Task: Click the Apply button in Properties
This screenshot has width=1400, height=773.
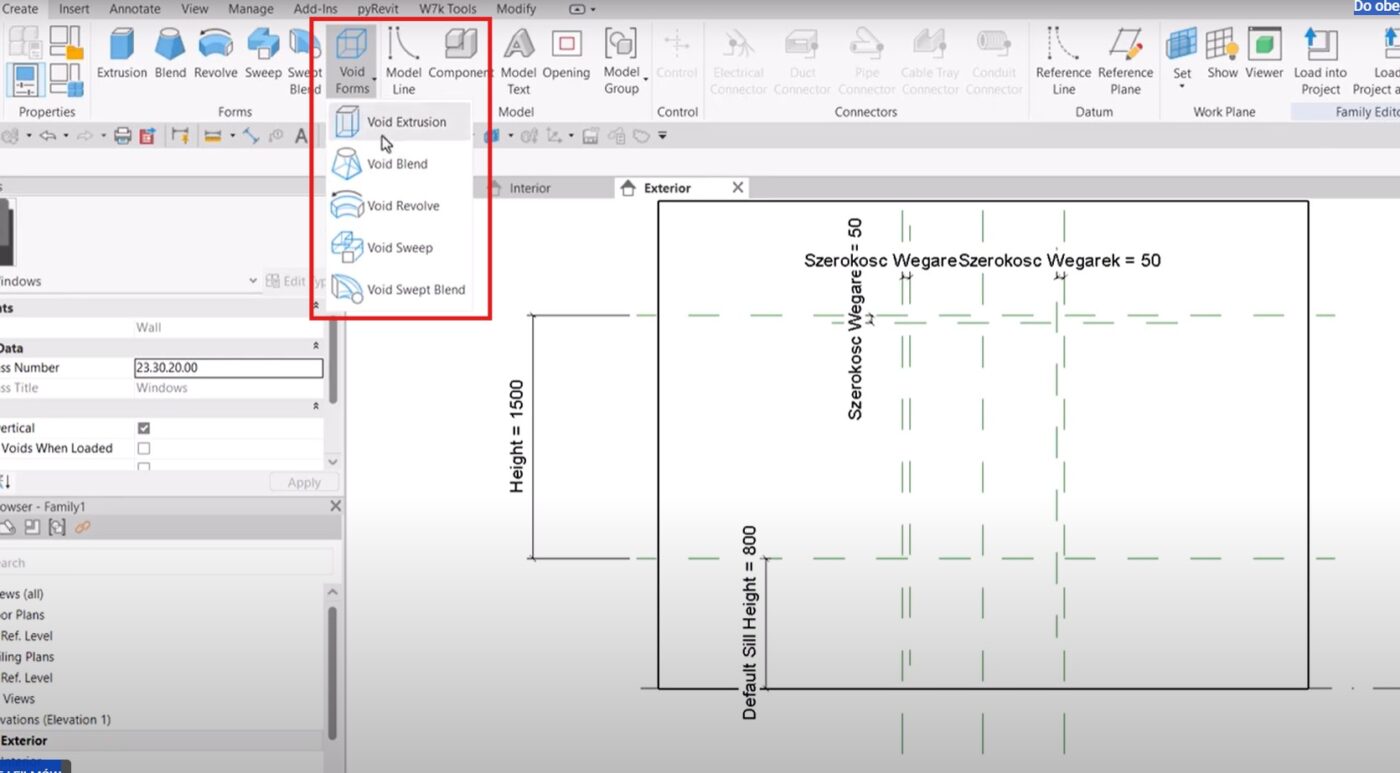Action: 304,482
